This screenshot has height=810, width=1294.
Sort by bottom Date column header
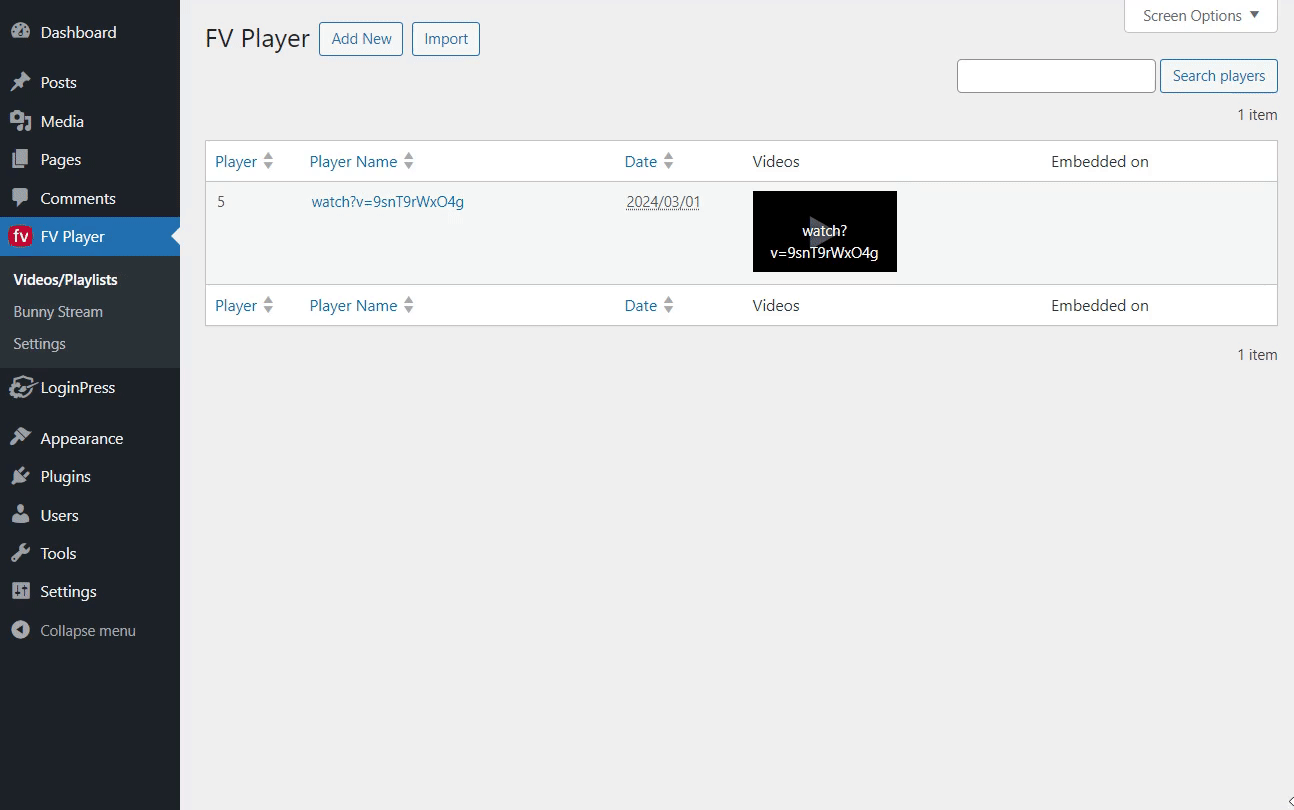[x=641, y=305]
